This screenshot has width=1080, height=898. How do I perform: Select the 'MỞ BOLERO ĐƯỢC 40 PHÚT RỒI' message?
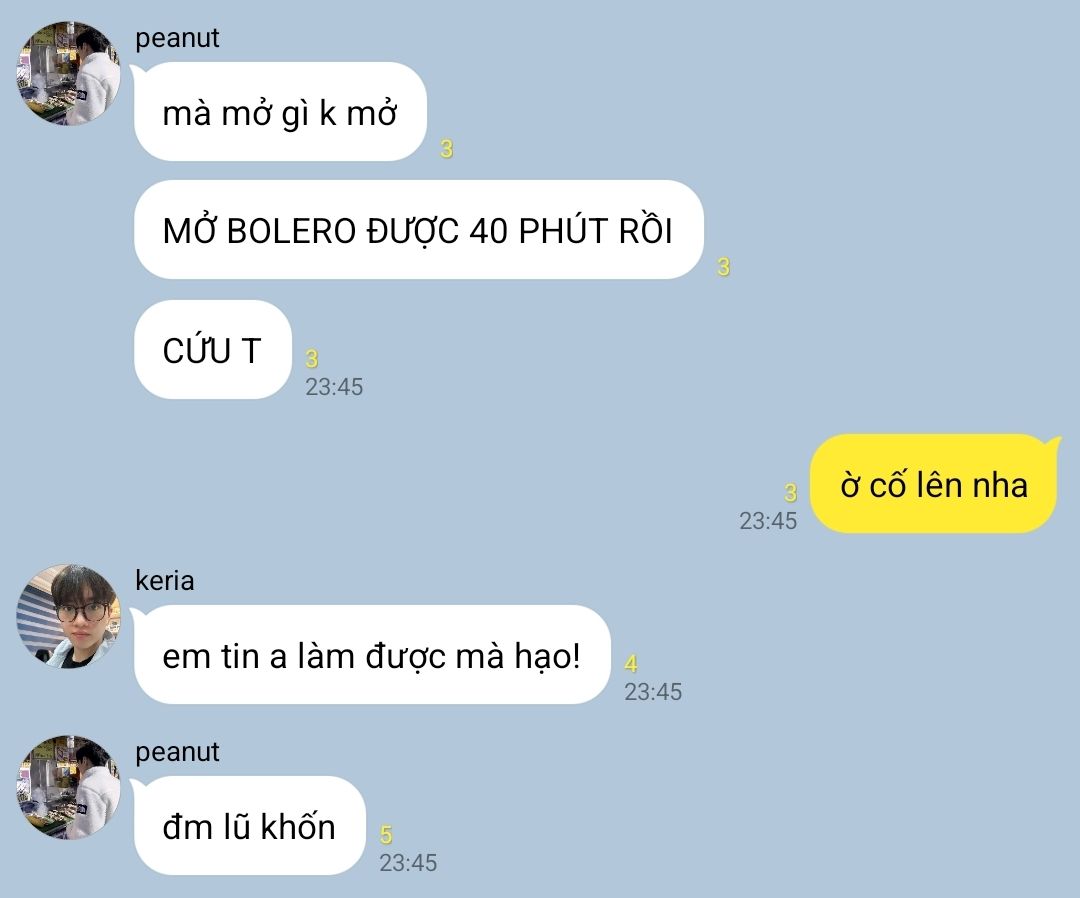[x=419, y=230]
